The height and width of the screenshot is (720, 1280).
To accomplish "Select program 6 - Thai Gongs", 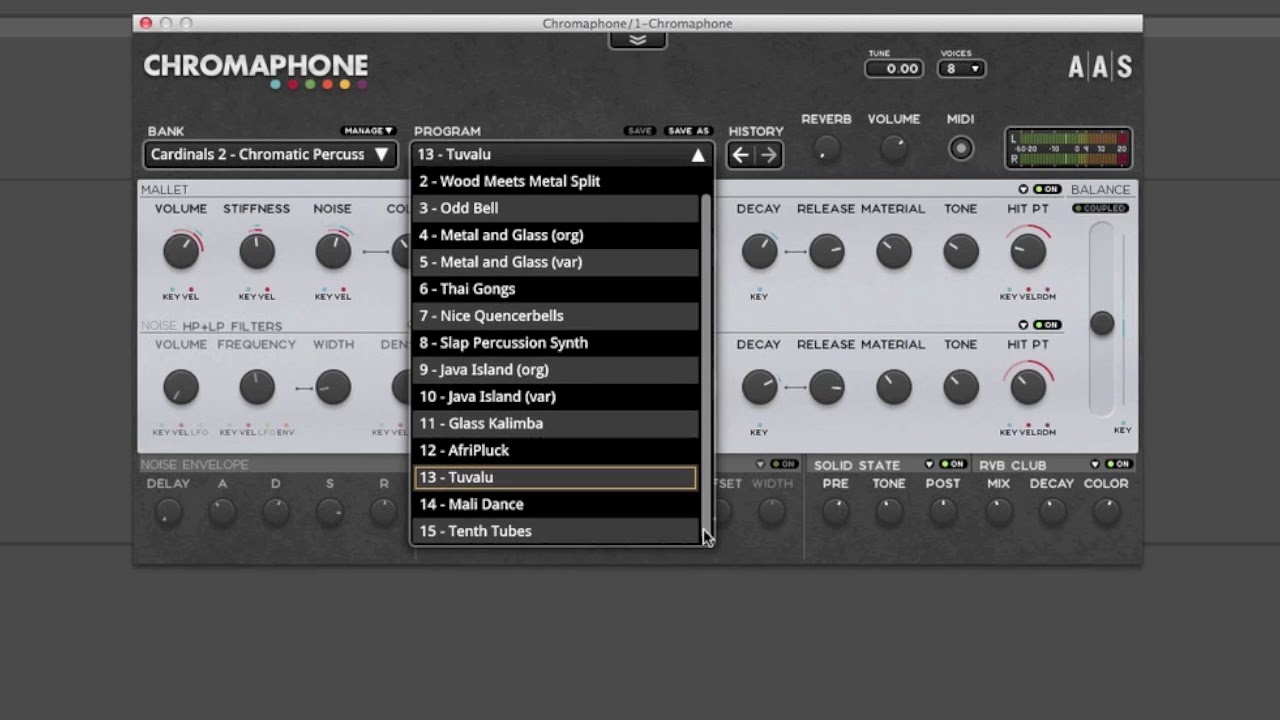I will pos(556,289).
